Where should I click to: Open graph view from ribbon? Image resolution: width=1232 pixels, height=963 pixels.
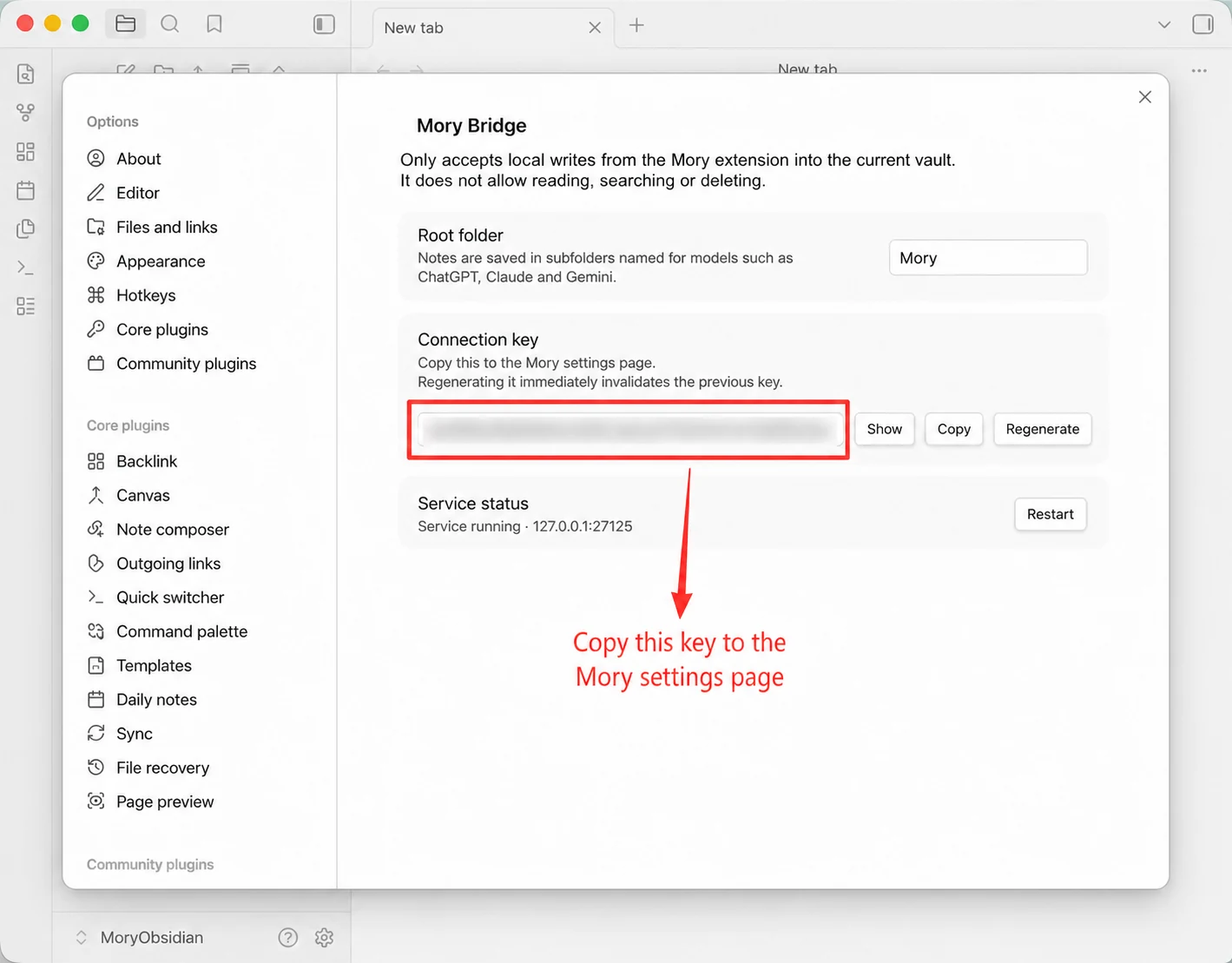tap(26, 113)
